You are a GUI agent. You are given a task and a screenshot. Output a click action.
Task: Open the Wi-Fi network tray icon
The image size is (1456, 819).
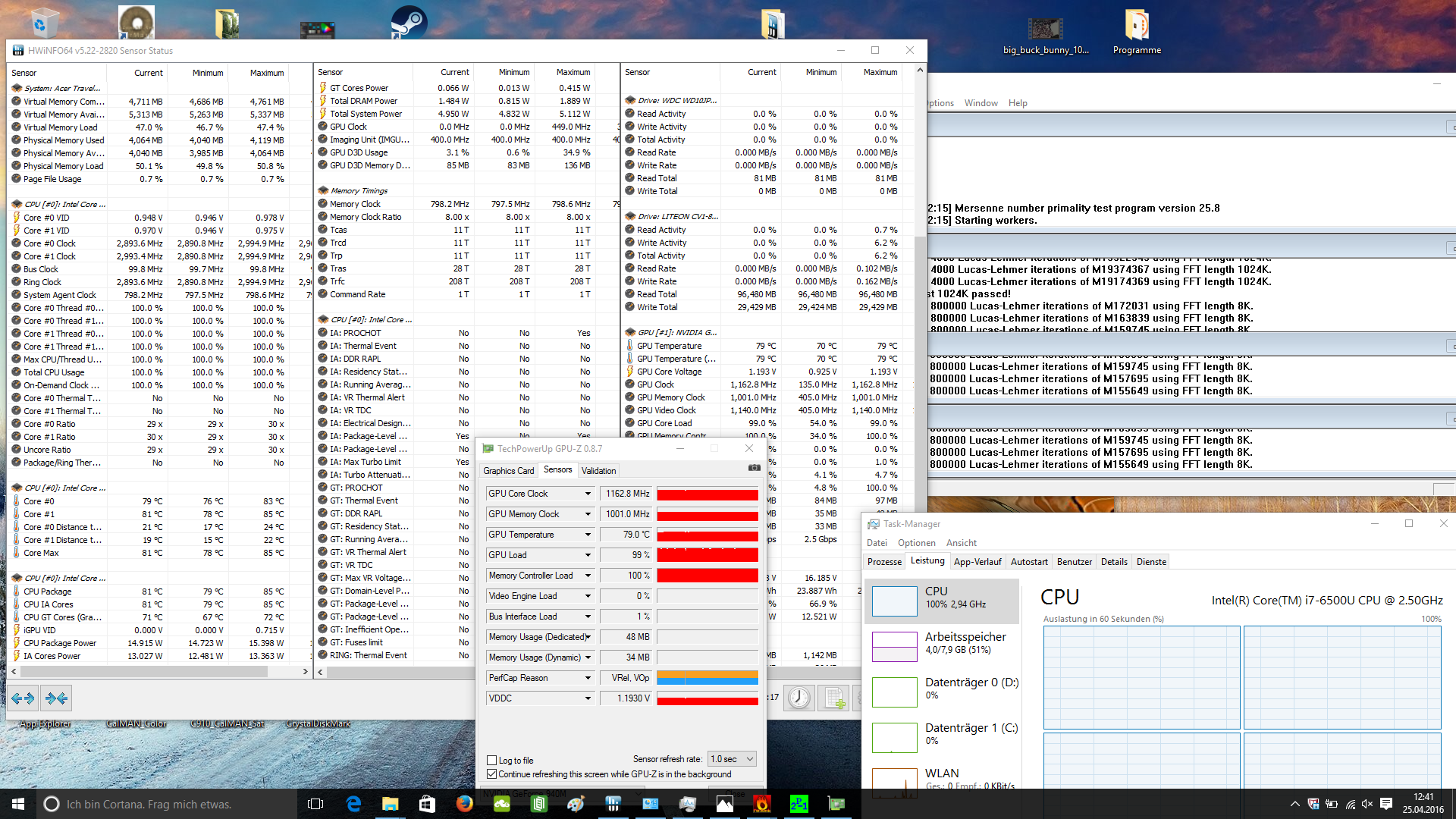1350,804
